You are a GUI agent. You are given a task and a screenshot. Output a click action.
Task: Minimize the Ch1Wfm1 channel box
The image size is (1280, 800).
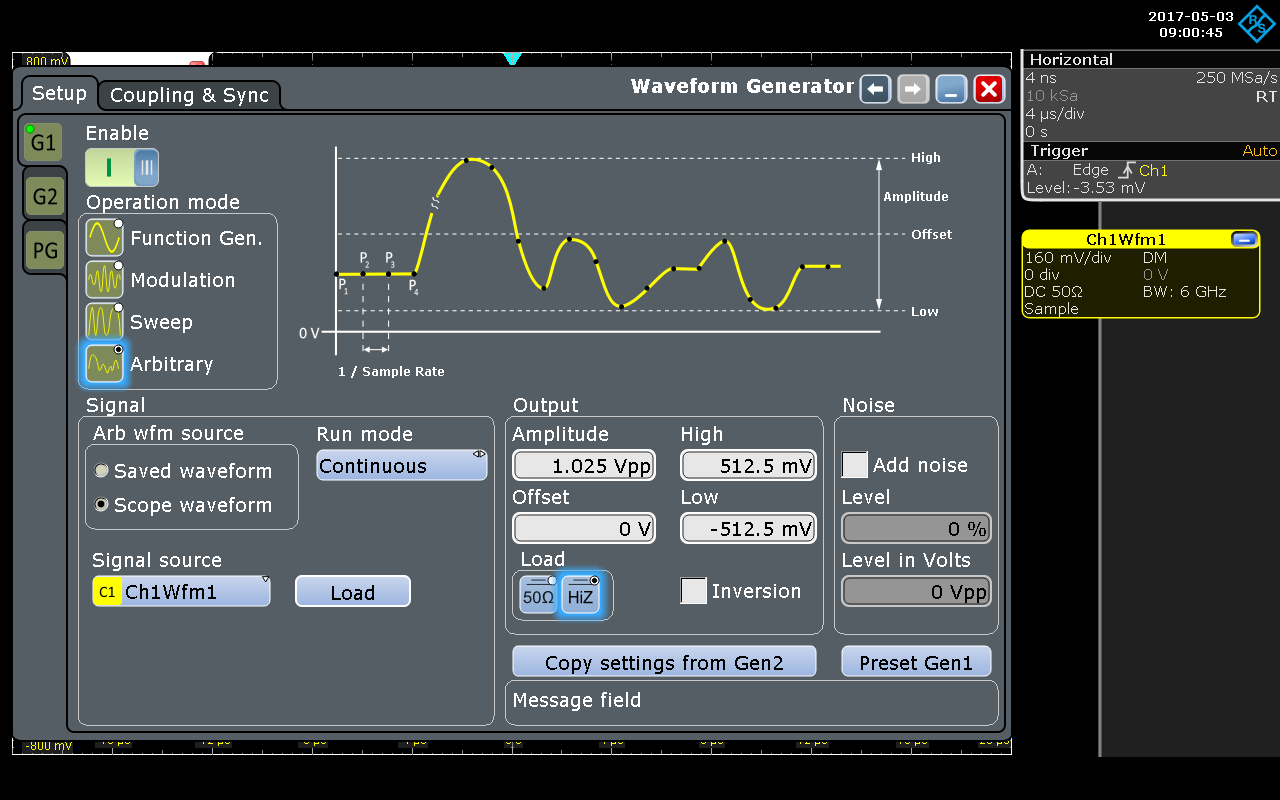pos(1244,239)
